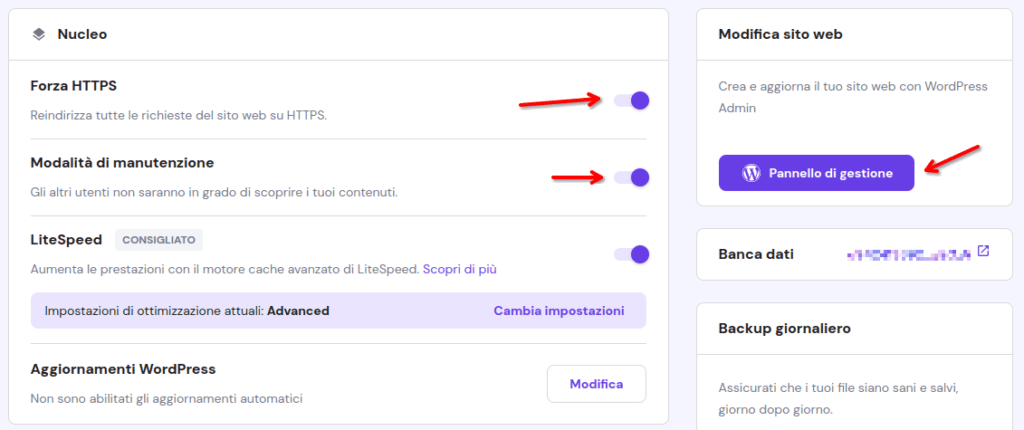Click the CONSIGLIATO badge next to LiteSpeed
Viewport: 1024px width, 430px height.
click(x=159, y=240)
